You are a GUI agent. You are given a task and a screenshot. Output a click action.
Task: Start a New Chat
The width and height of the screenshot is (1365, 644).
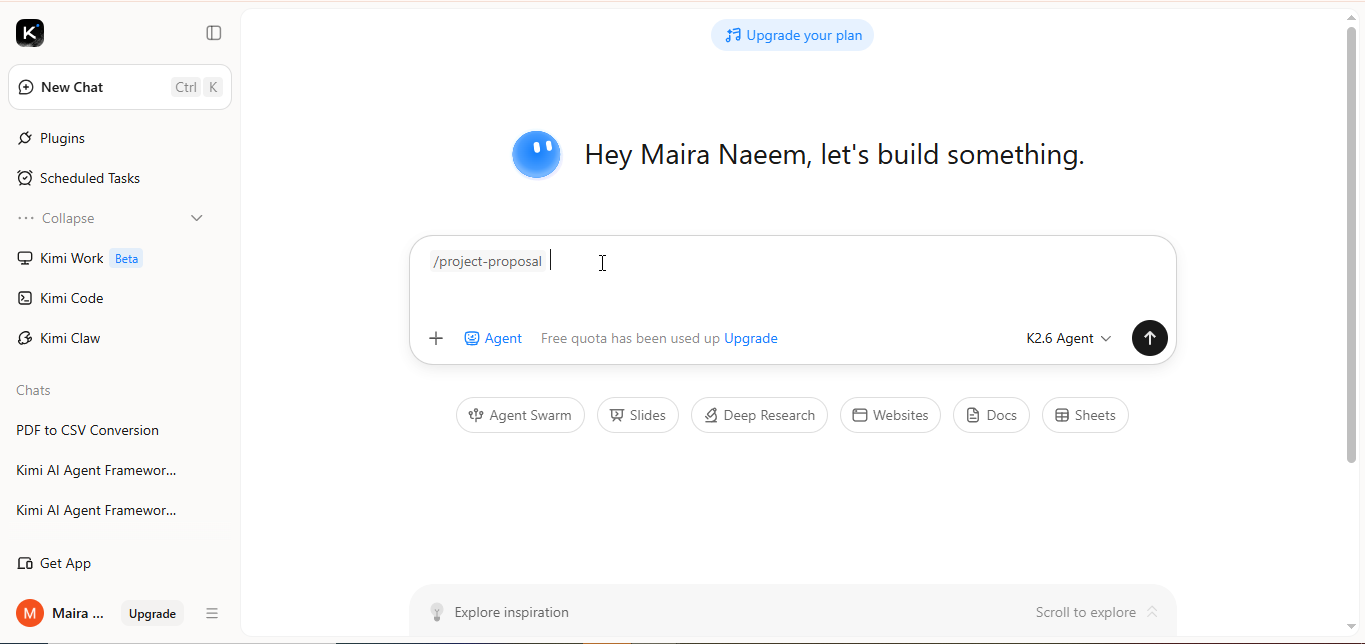pos(120,87)
